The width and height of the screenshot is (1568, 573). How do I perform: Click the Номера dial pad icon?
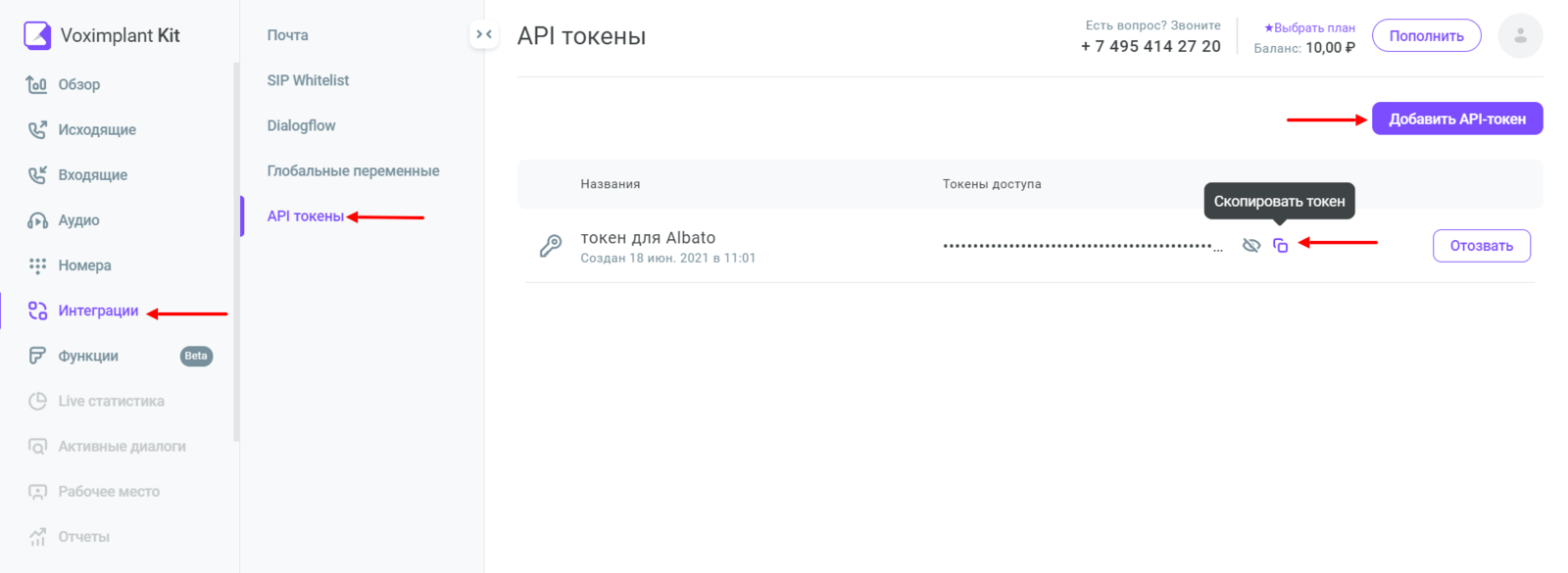[x=37, y=265]
